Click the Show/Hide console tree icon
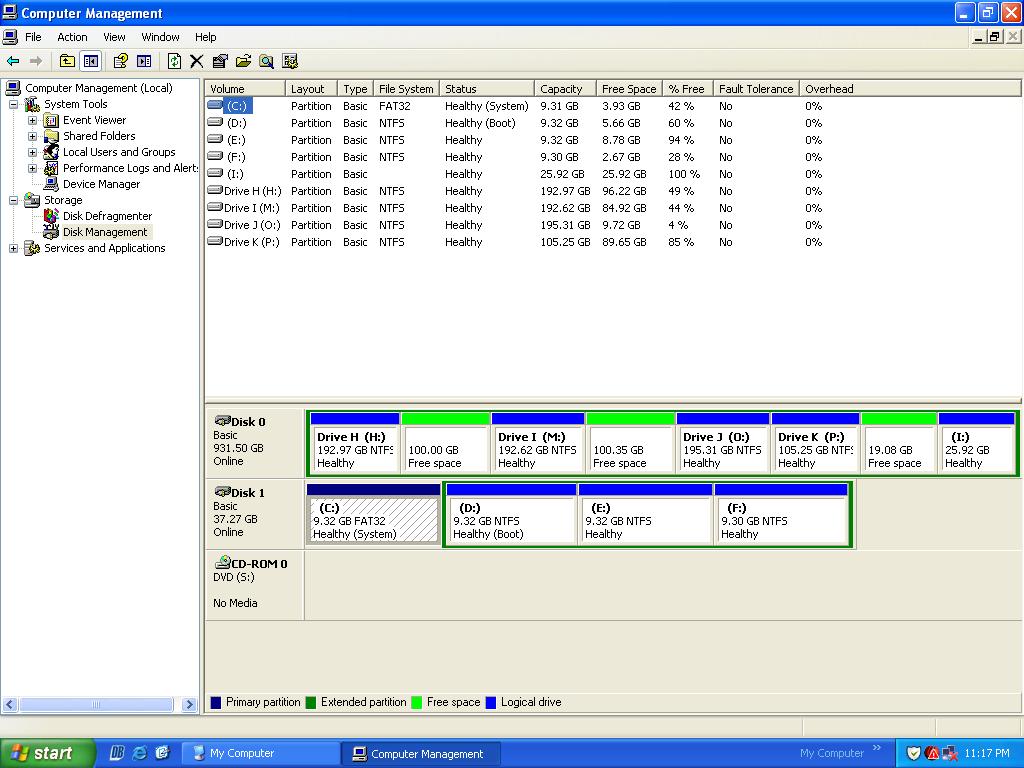The height and width of the screenshot is (768, 1024). pyautogui.click(x=89, y=59)
